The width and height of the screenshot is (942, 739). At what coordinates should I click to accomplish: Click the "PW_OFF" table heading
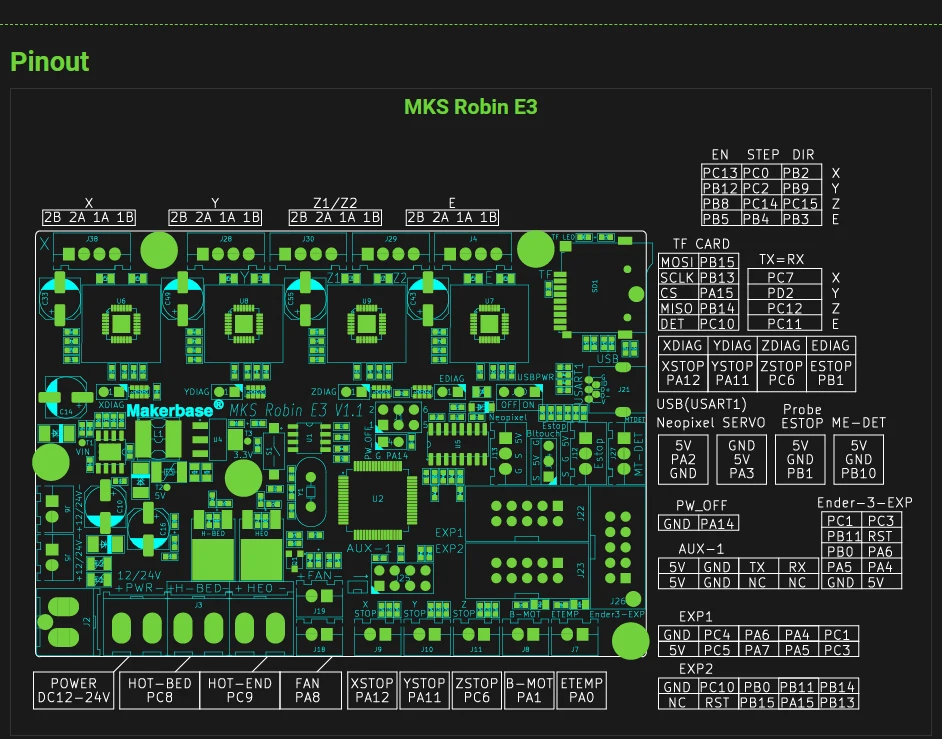[701, 505]
